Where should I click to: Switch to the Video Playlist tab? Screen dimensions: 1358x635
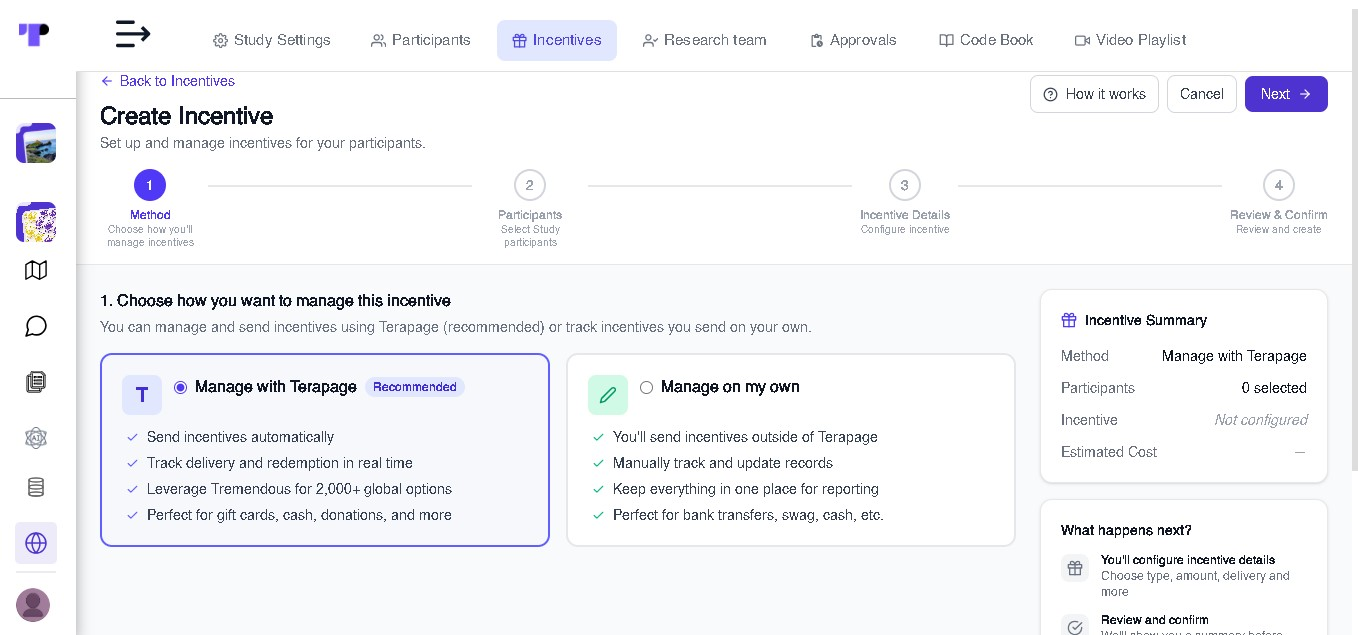tap(1130, 40)
